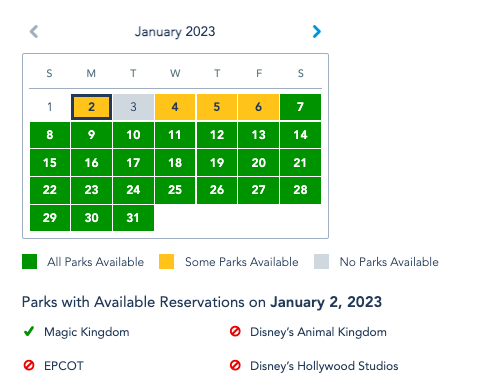Screen dimensions: 490x387
Task: Click the January 2023 month heading
Action: coord(175,32)
